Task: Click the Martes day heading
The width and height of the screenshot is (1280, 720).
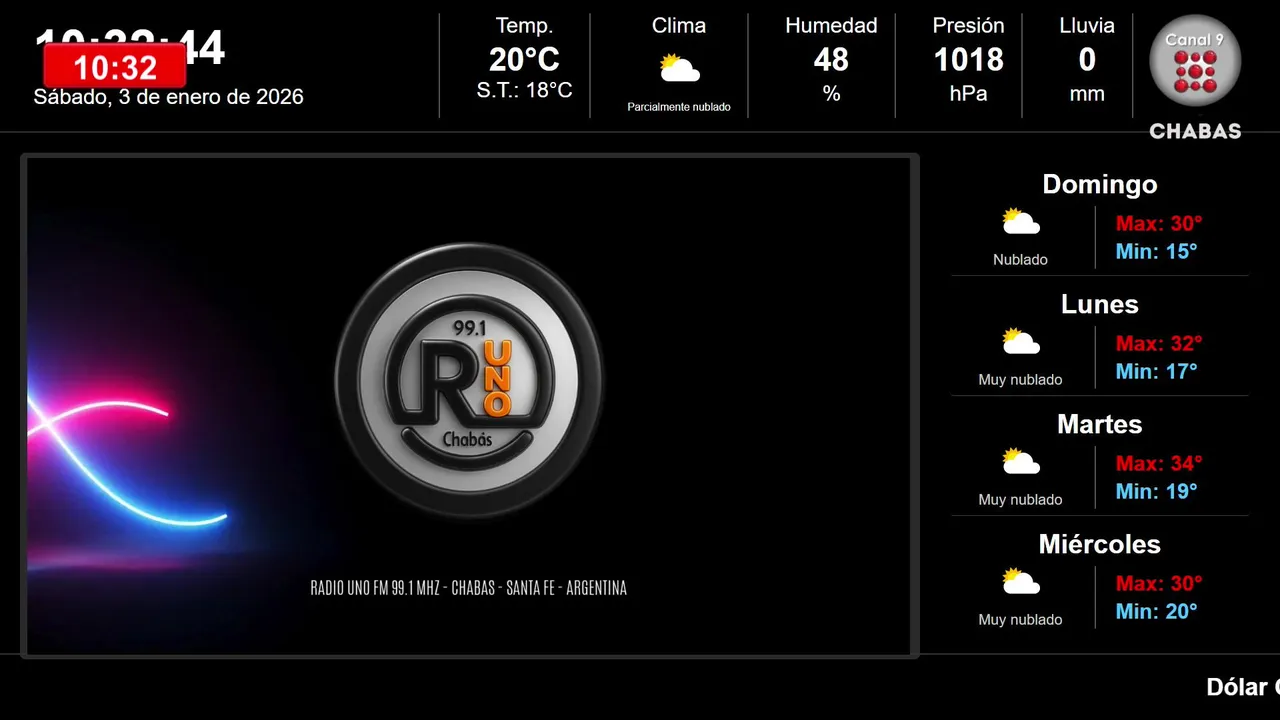Action: pyautogui.click(x=1100, y=424)
